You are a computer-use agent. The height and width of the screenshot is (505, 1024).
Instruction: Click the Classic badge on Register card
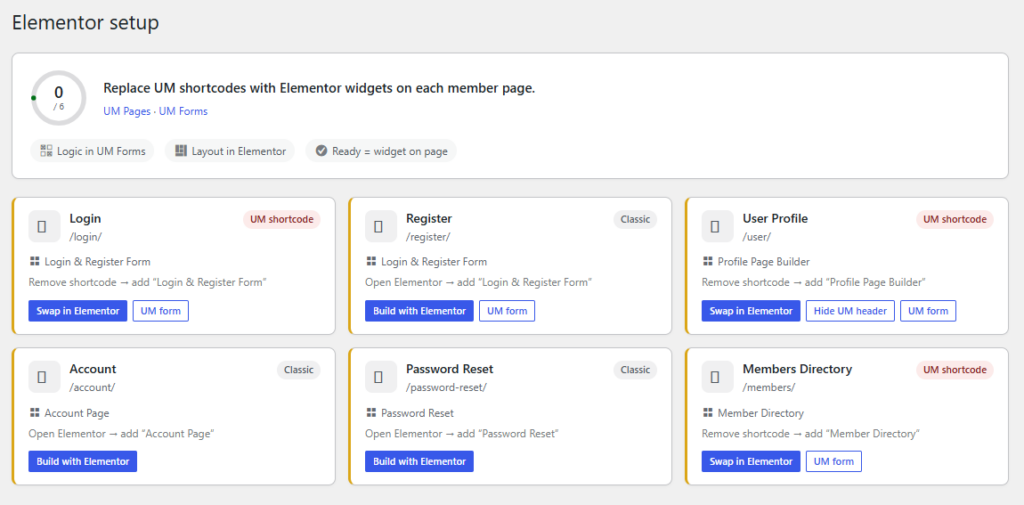635,220
